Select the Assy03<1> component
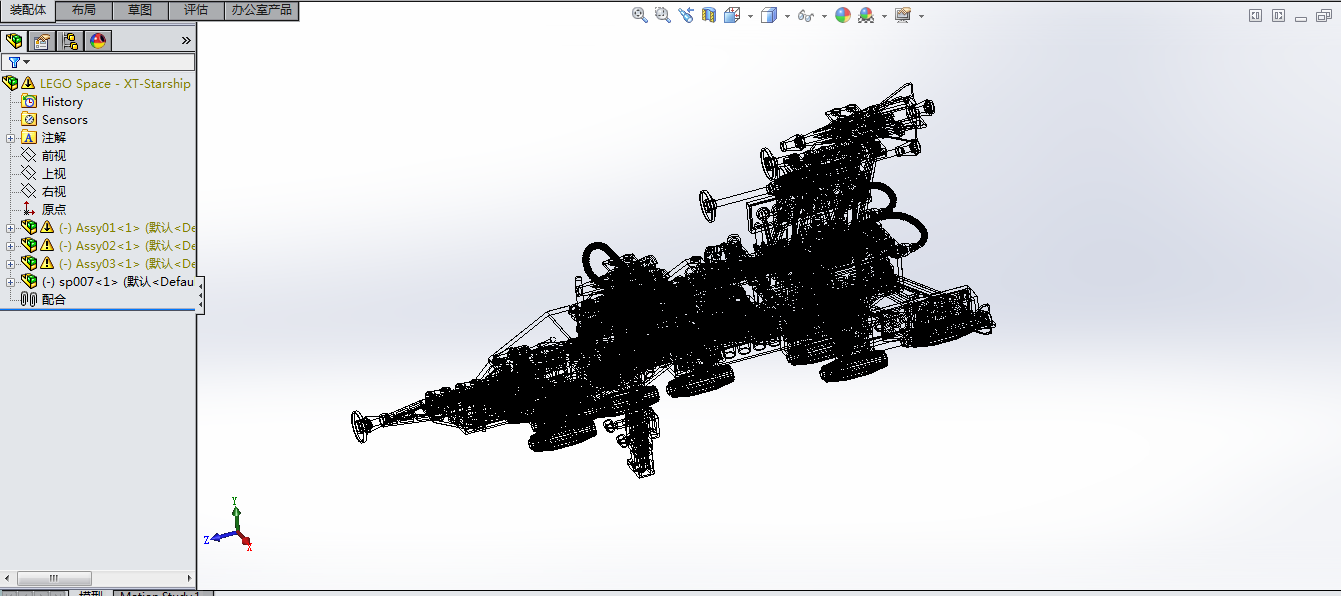The width and height of the screenshot is (1341, 596). 128,264
